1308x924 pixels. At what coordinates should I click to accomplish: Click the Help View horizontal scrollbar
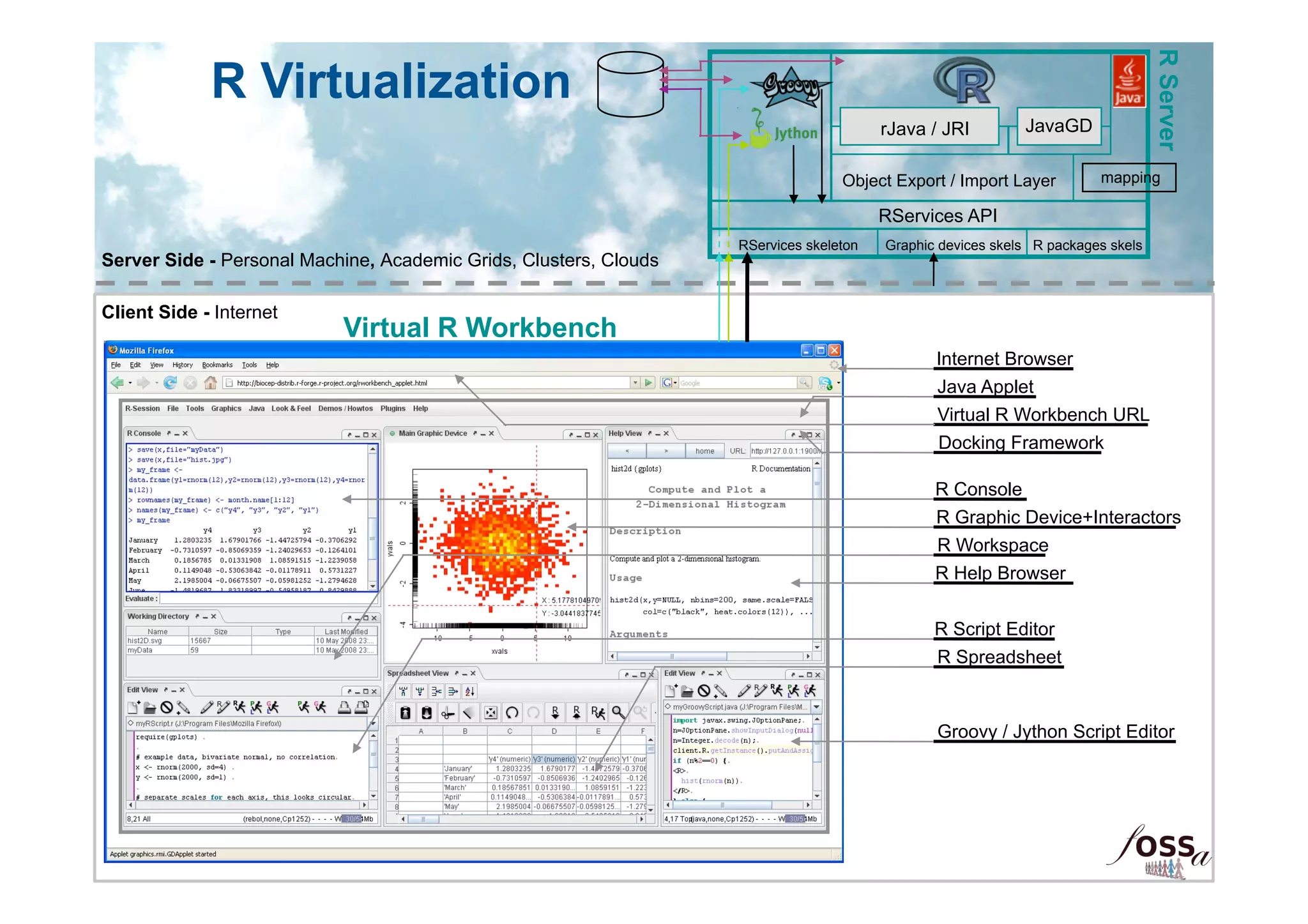(x=710, y=656)
